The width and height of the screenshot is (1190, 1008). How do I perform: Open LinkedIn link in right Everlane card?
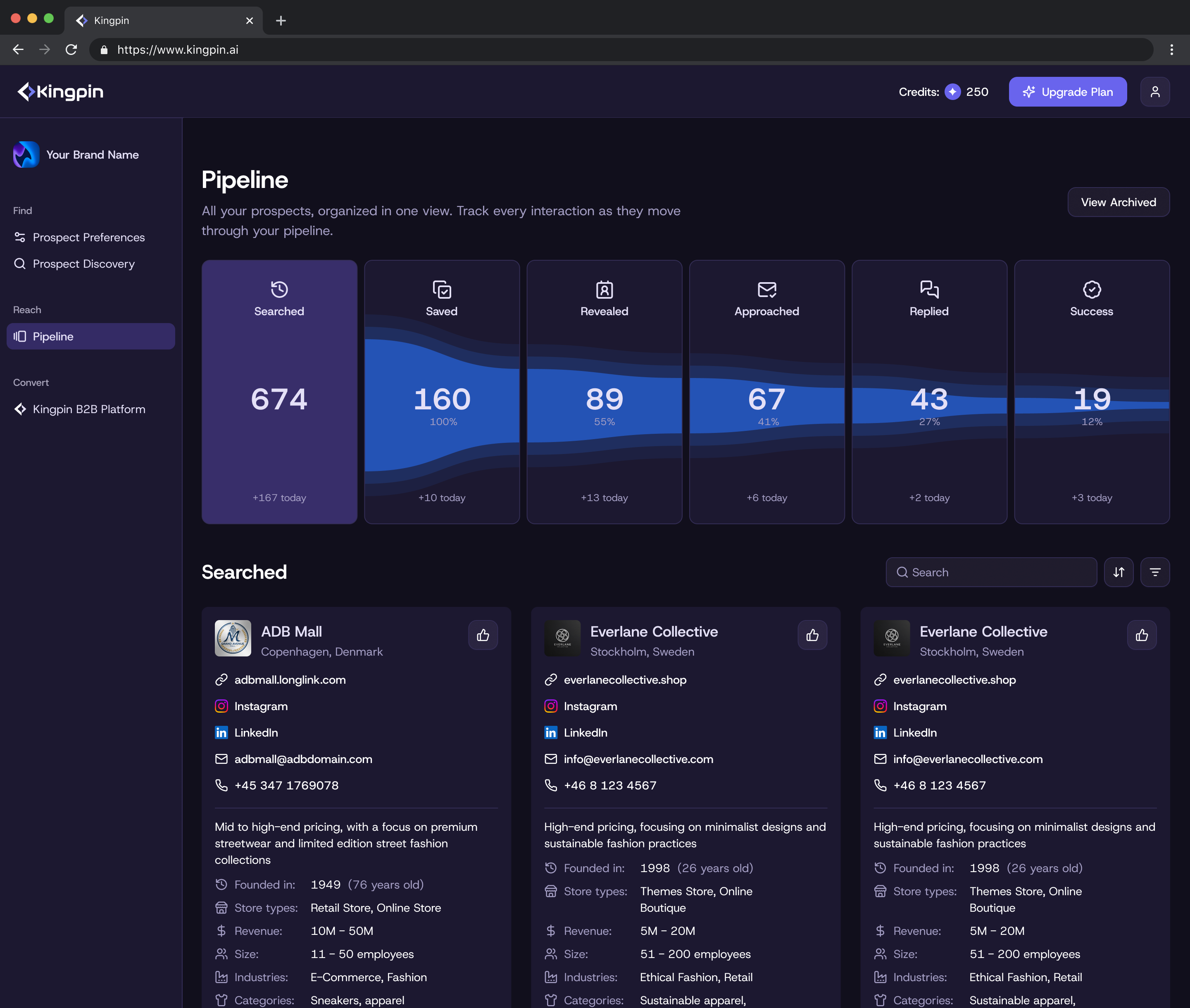[914, 732]
